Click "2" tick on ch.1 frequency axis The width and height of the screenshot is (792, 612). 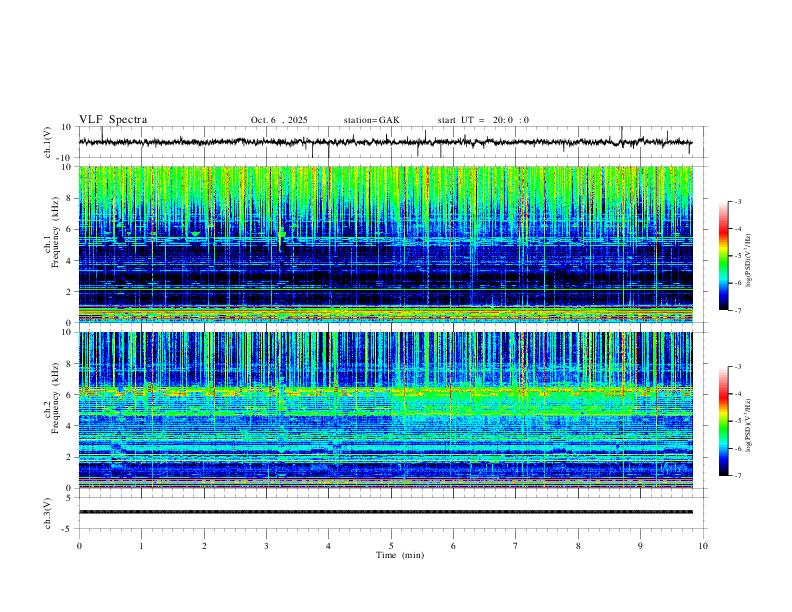(69, 292)
